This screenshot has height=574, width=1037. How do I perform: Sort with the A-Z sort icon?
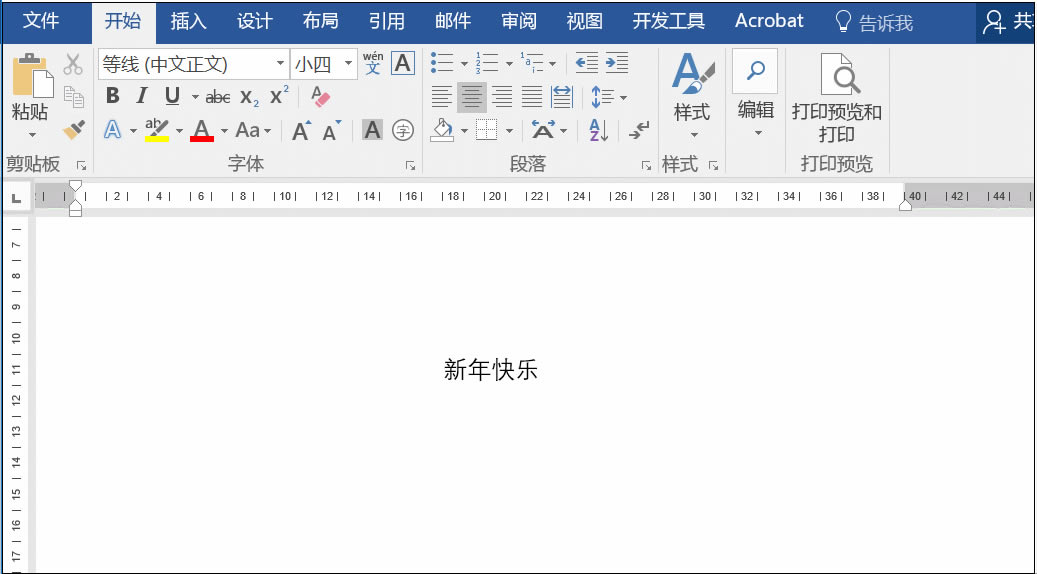[598, 130]
